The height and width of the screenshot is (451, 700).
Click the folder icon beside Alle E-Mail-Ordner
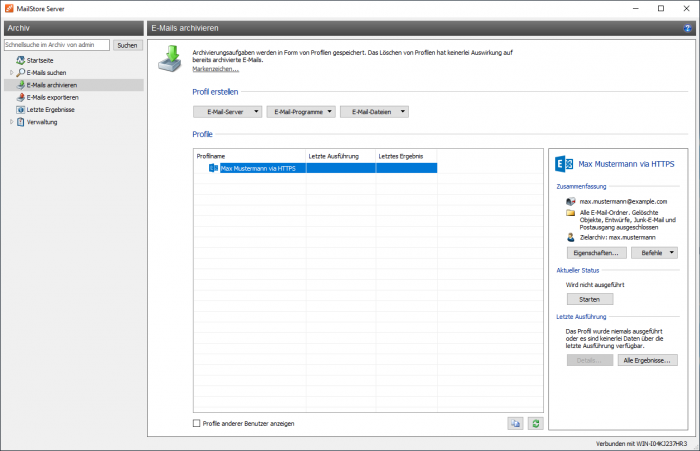(570, 213)
